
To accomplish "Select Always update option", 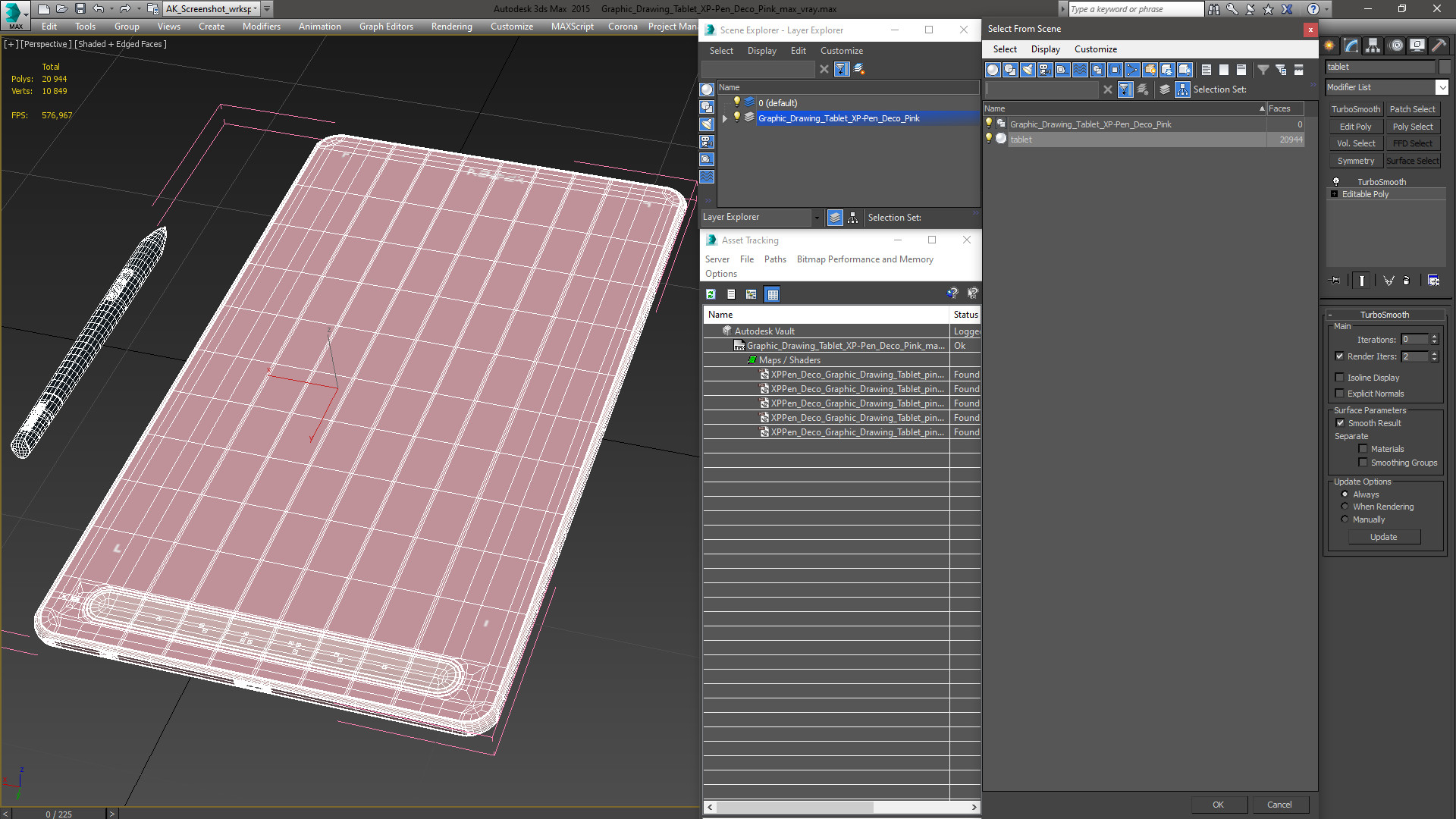I will click(x=1345, y=494).
